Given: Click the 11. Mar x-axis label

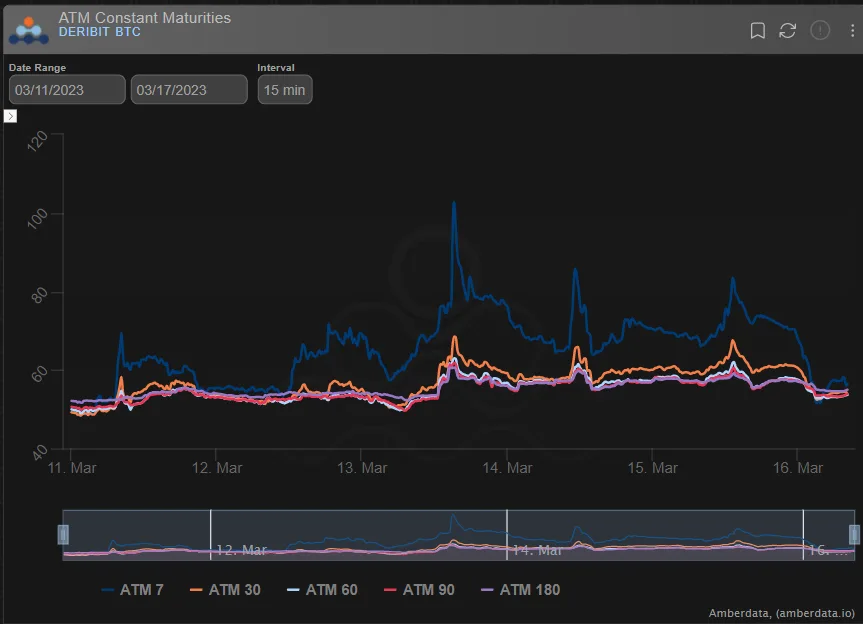Looking at the screenshot, I should [x=72, y=468].
